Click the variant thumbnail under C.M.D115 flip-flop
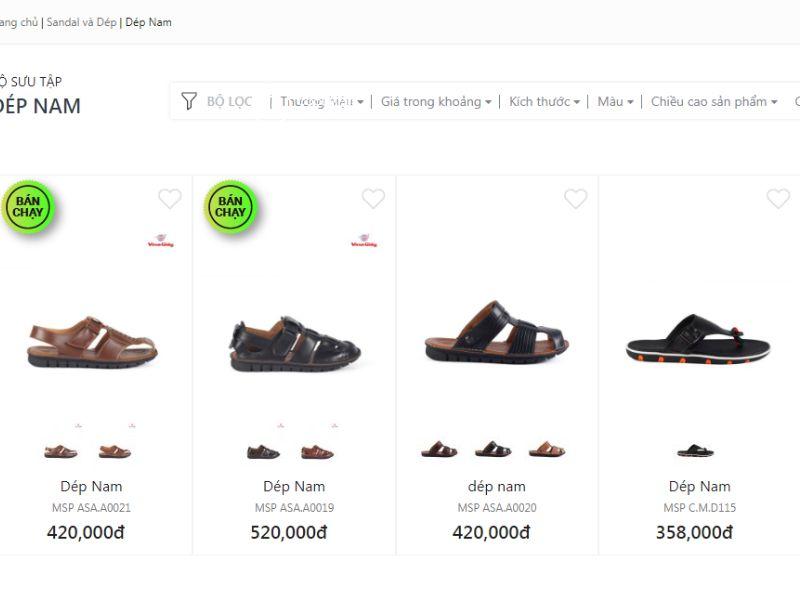This screenshot has height=600, width=800. (x=695, y=451)
